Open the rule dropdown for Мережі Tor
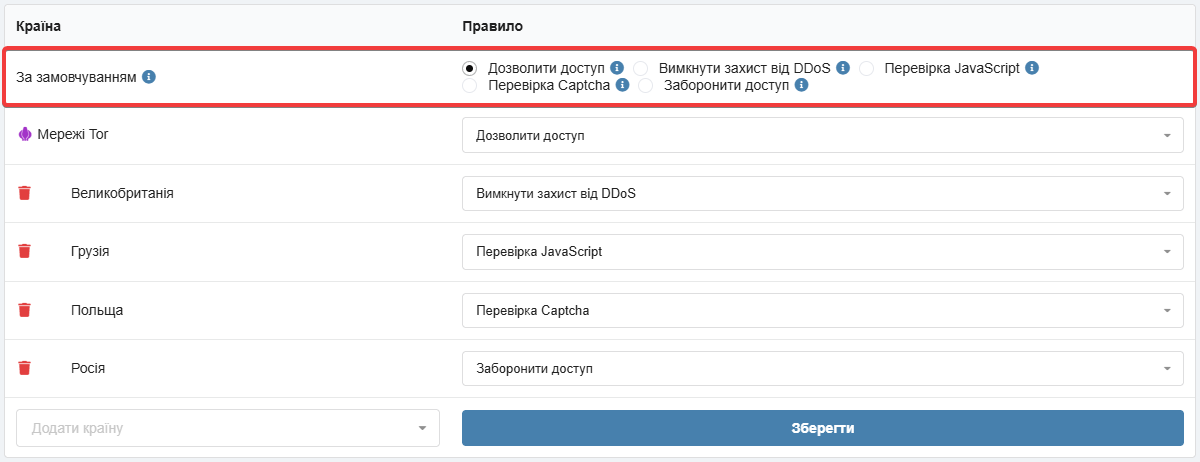The height and width of the screenshot is (462, 1200). 822,135
